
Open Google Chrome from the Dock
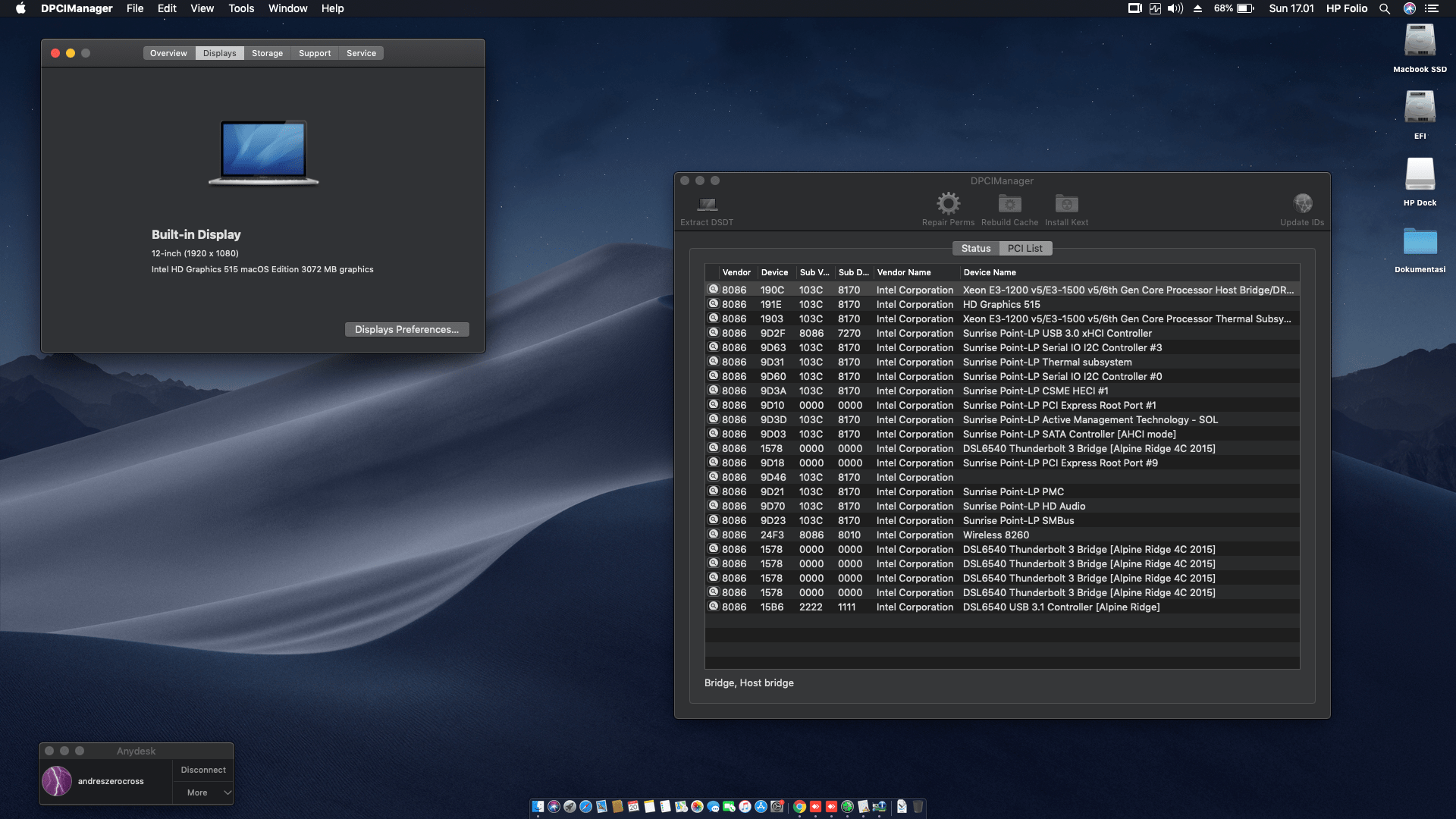[799, 807]
